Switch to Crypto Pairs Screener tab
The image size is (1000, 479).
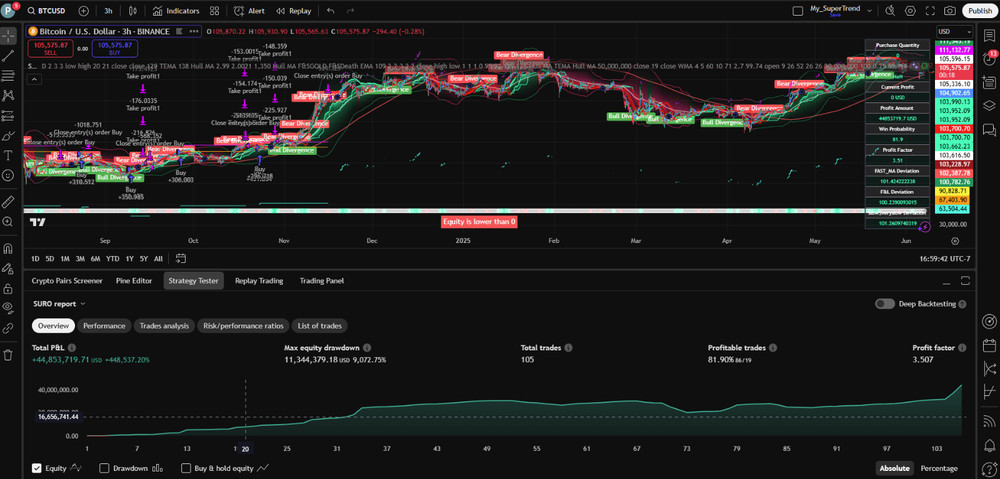(x=67, y=281)
